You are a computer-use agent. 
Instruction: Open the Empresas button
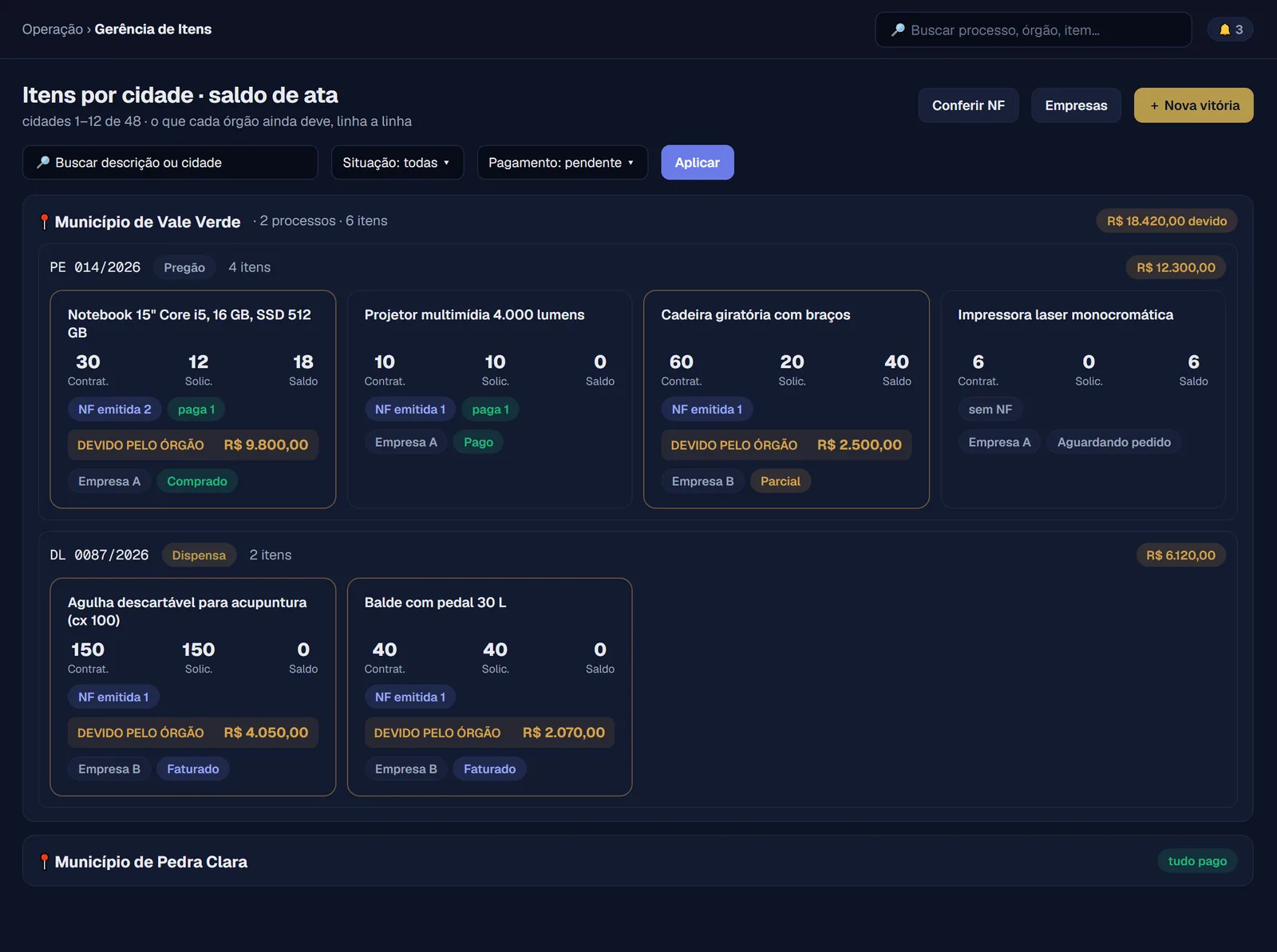pos(1076,105)
